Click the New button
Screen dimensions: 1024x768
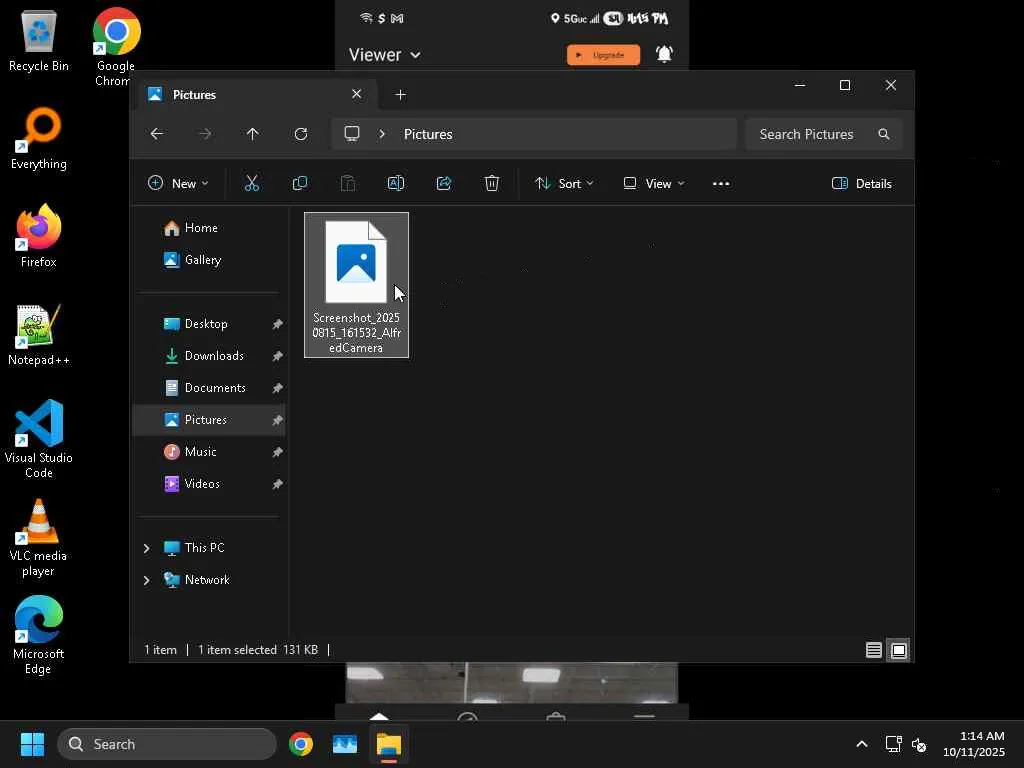178,183
